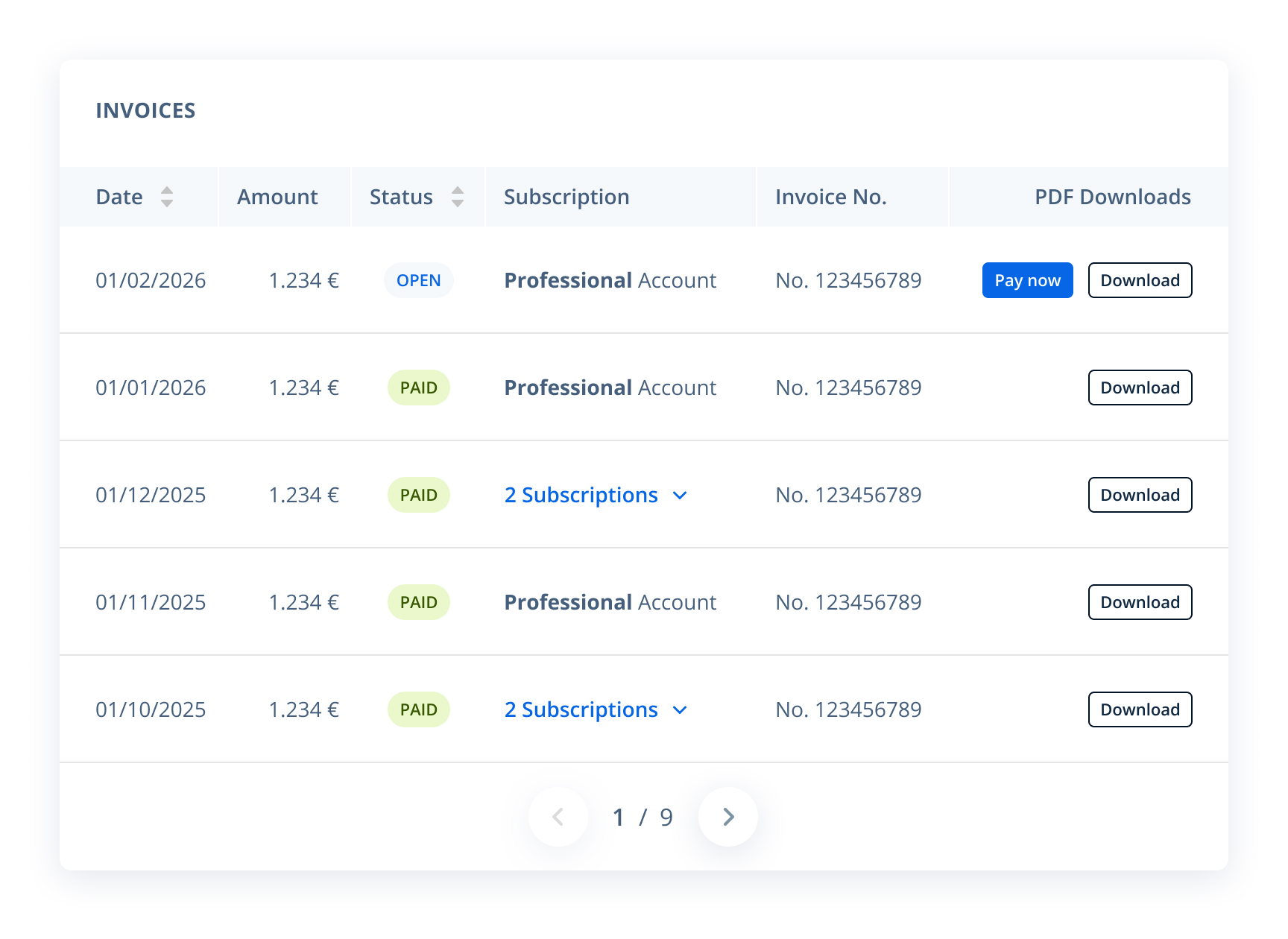
Task: Go to previous invoices page
Action: 558,817
